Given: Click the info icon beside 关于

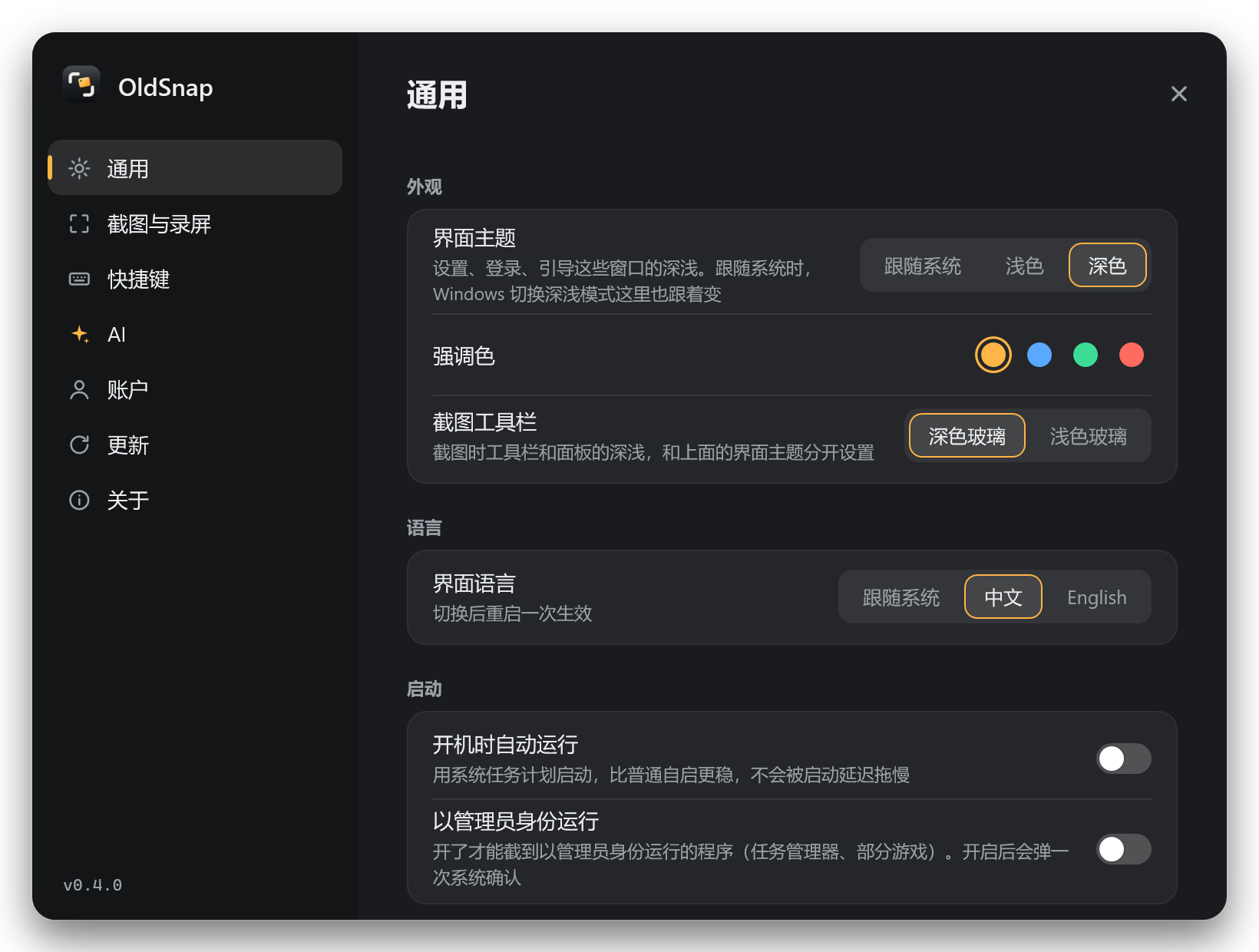Looking at the screenshot, I should click(x=79, y=500).
